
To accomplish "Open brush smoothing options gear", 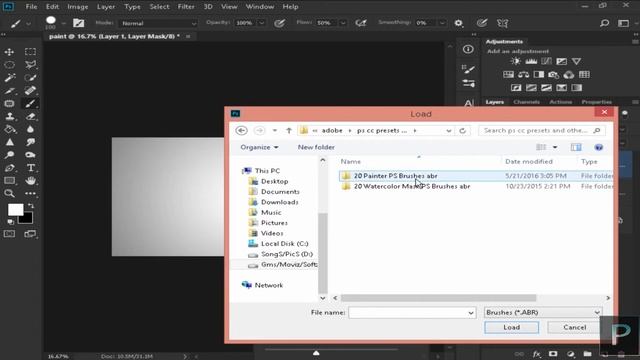I will [x=459, y=23].
